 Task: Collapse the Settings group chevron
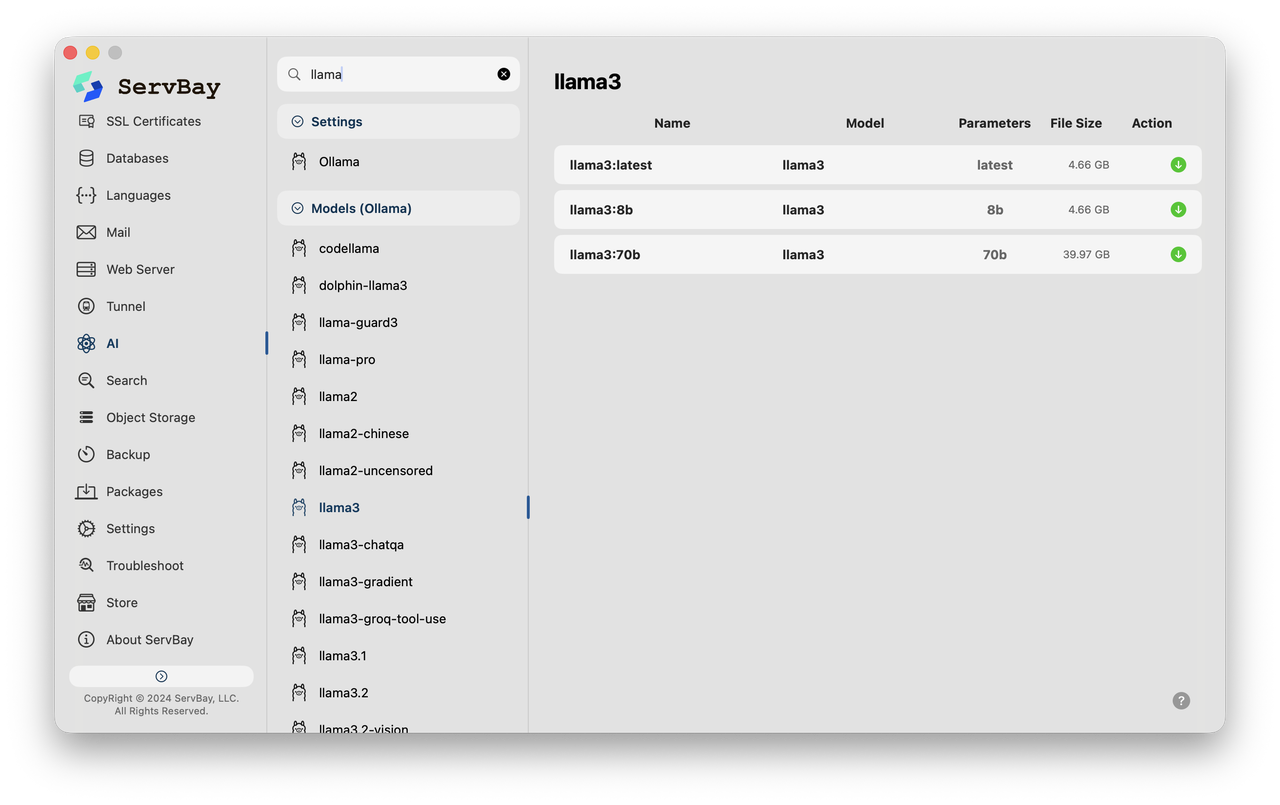[297, 121]
